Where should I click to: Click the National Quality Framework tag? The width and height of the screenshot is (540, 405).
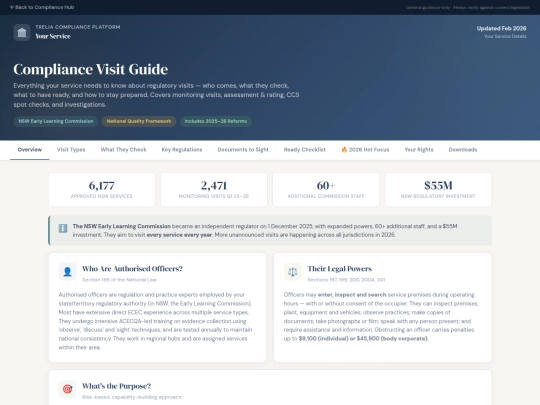coord(139,121)
